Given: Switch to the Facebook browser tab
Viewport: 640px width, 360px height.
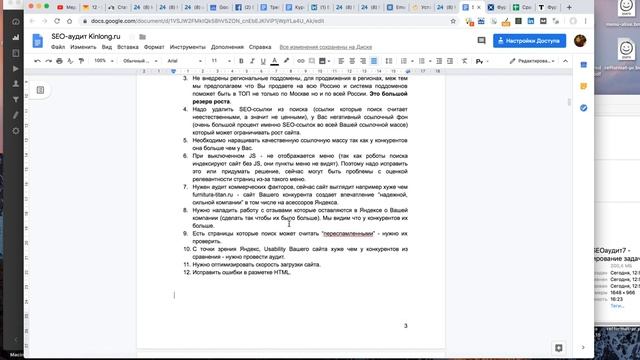Looking at the screenshot, I should pos(244,7).
